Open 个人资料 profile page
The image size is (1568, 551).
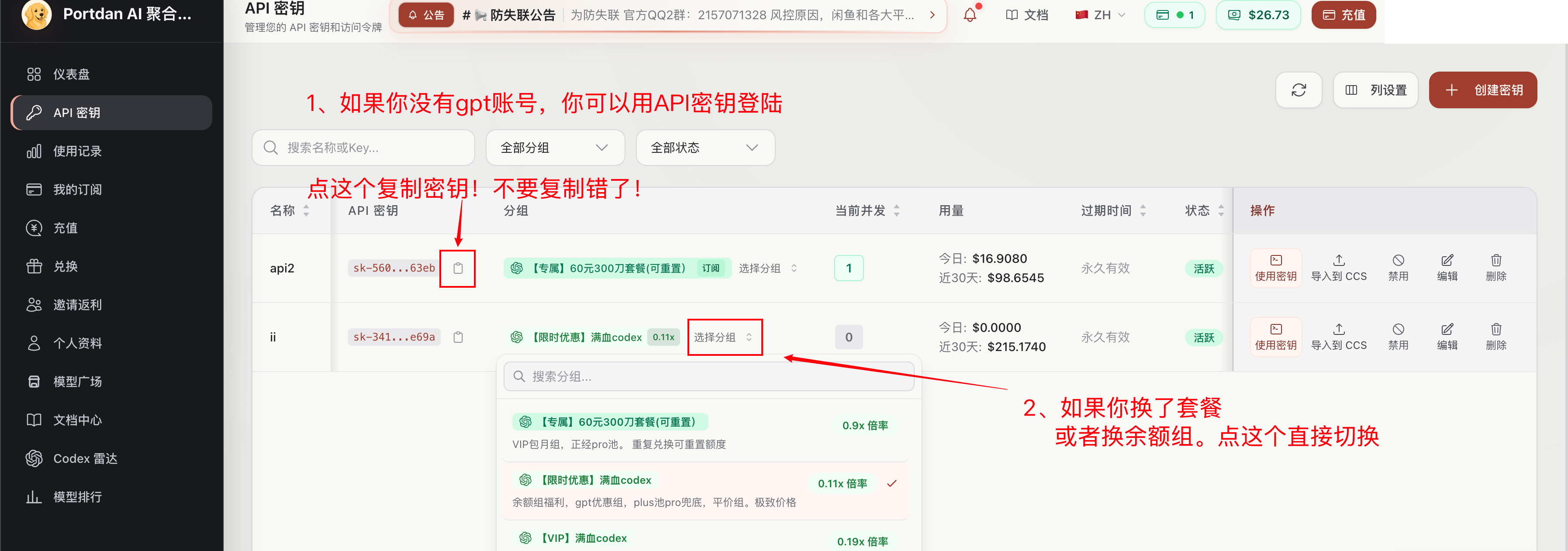pyautogui.click(x=111, y=343)
